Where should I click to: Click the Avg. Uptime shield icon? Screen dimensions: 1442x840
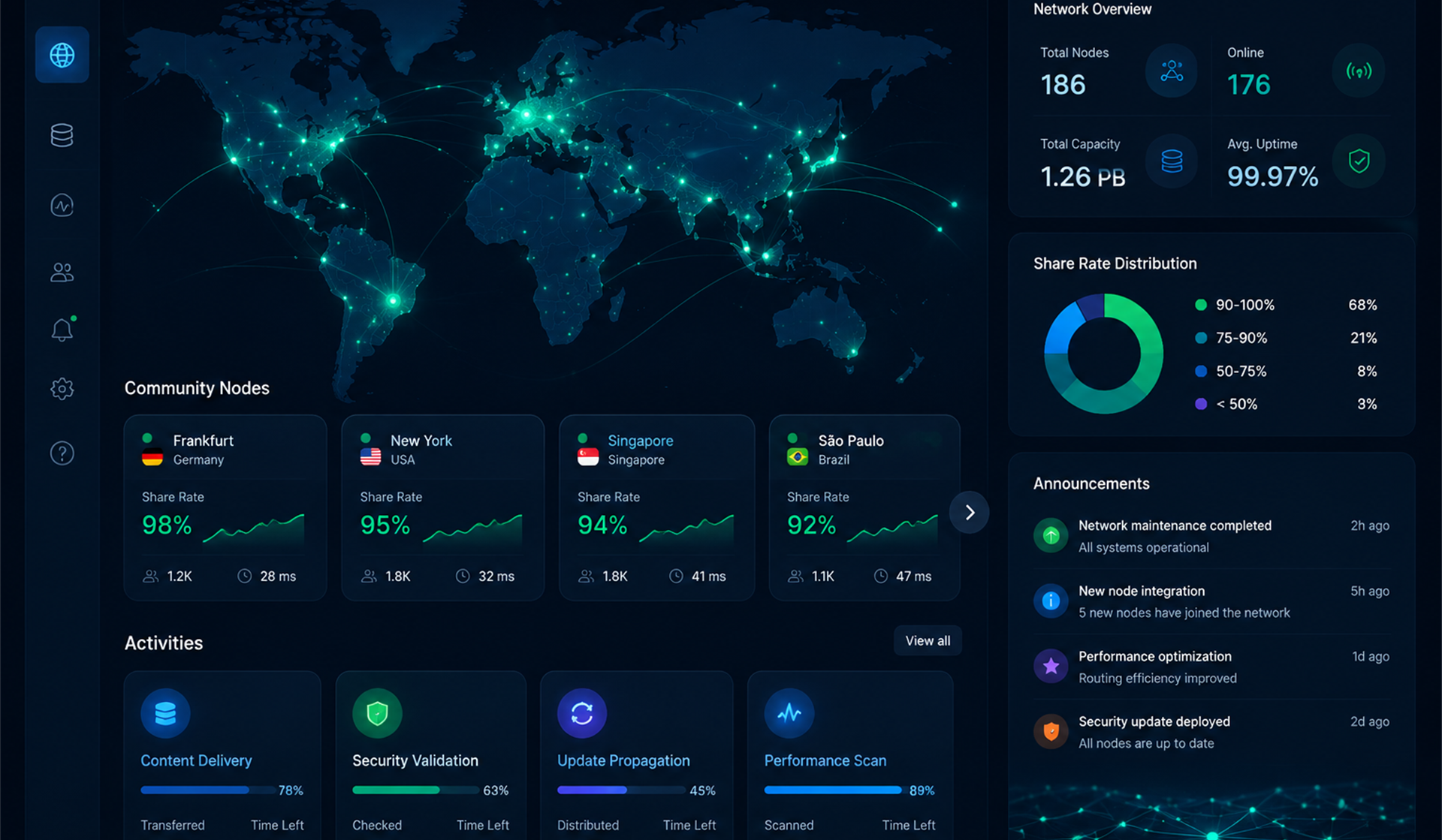pyautogui.click(x=1359, y=161)
